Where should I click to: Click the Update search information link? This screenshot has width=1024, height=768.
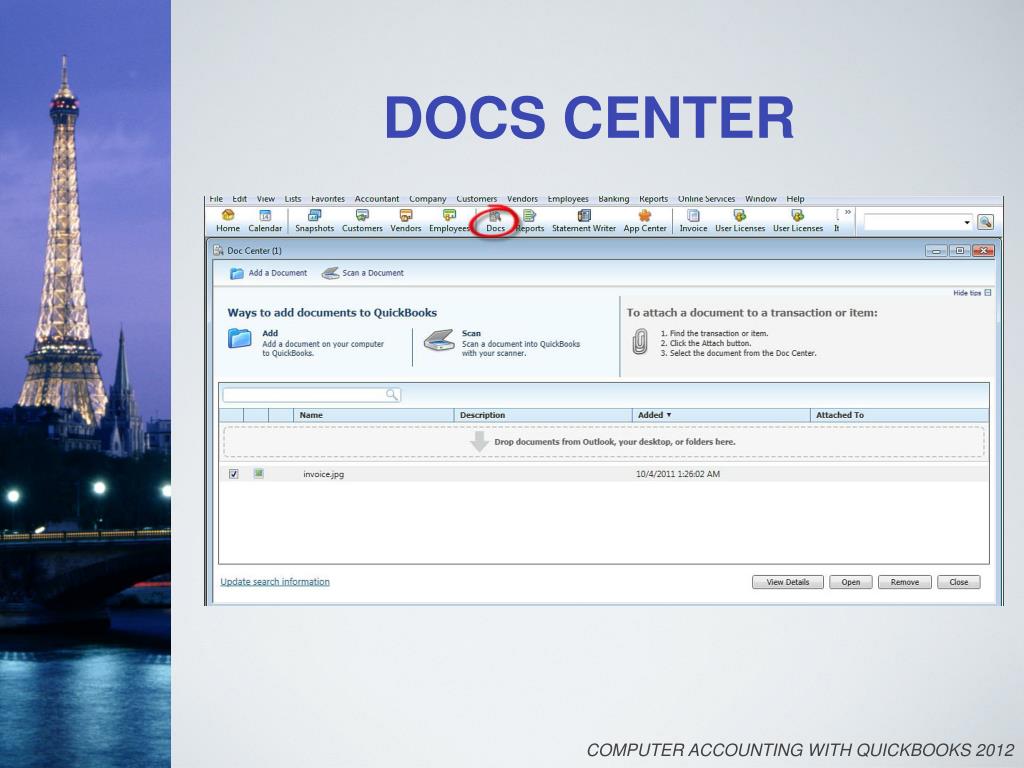(x=275, y=582)
